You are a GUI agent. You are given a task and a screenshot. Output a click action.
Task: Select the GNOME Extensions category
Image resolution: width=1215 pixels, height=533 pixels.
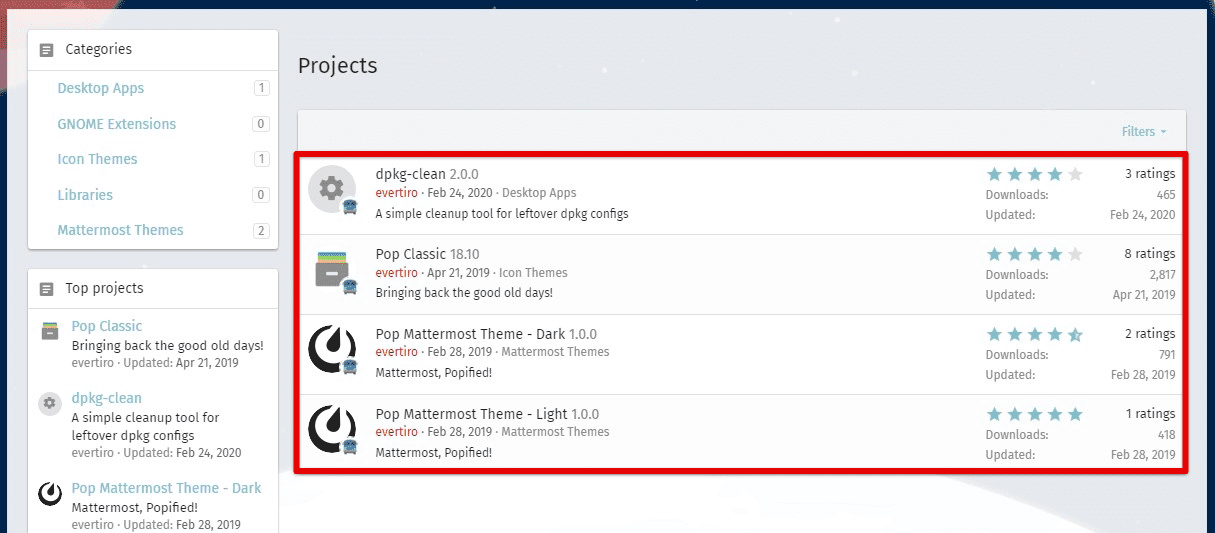(116, 124)
